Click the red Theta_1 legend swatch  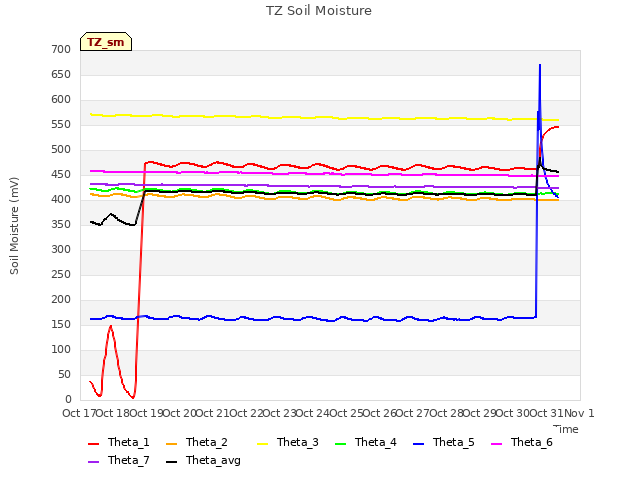93,444
